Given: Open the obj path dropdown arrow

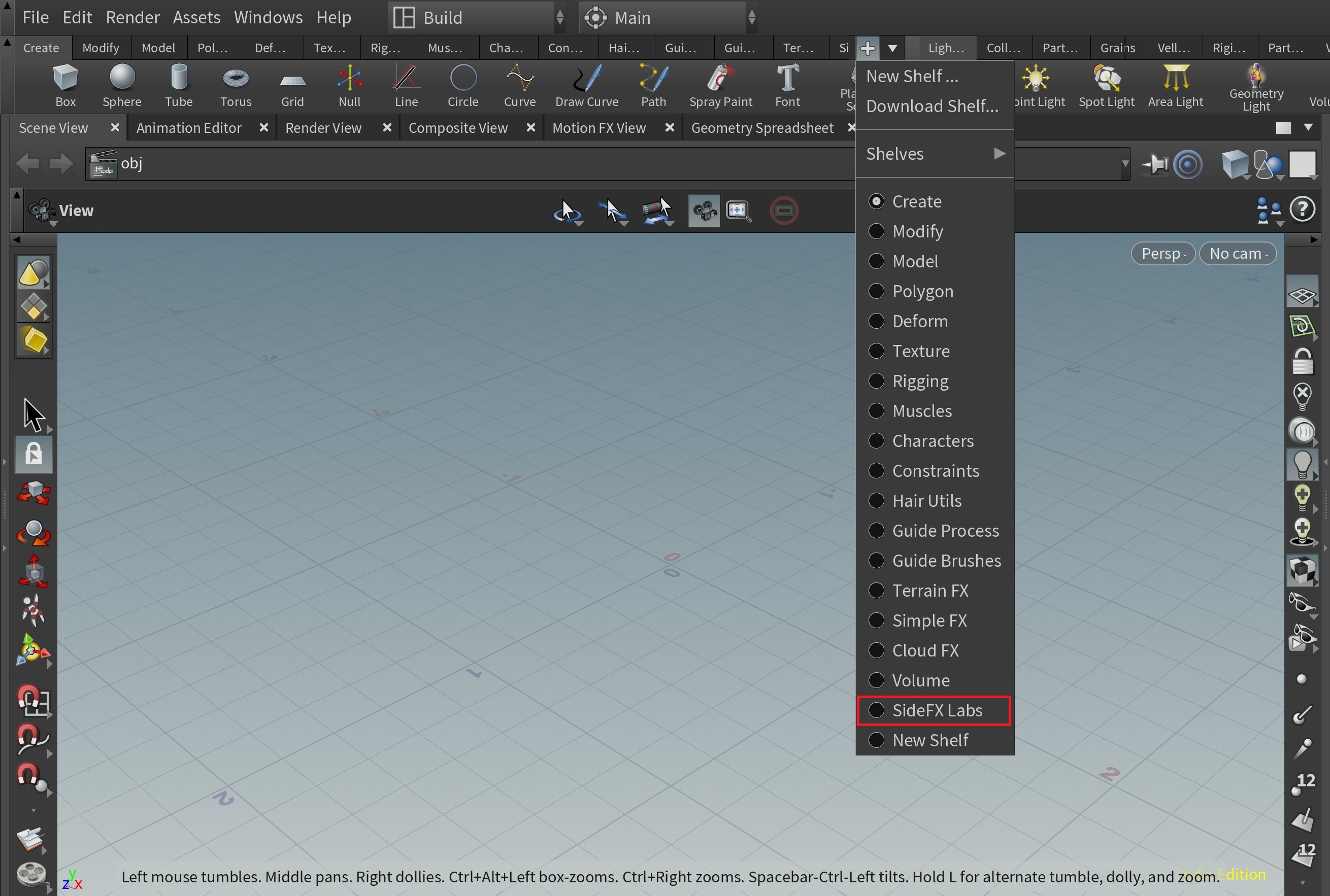Looking at the screenshot, I should 1125,164.
